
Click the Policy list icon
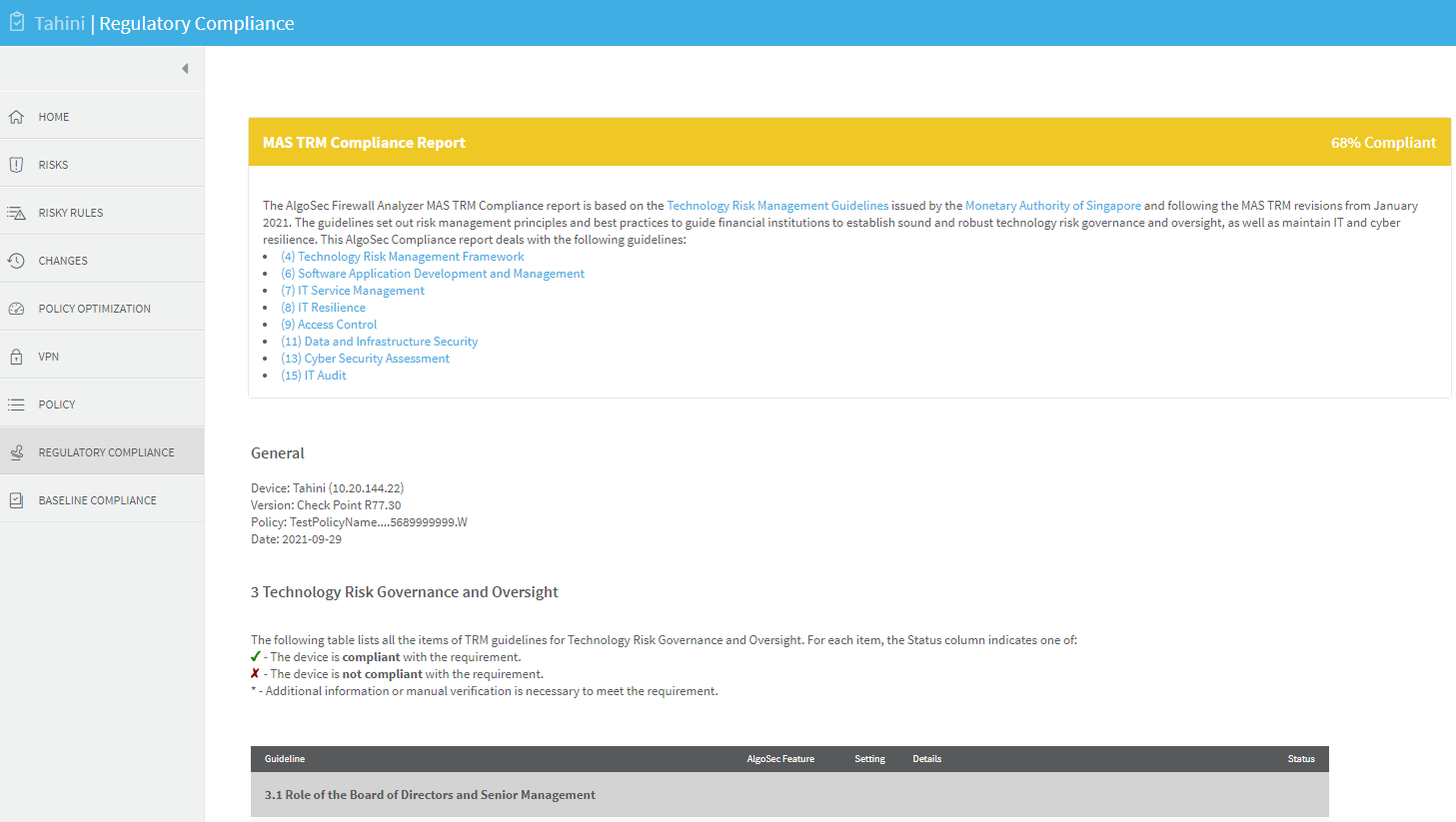coord(16,405)
